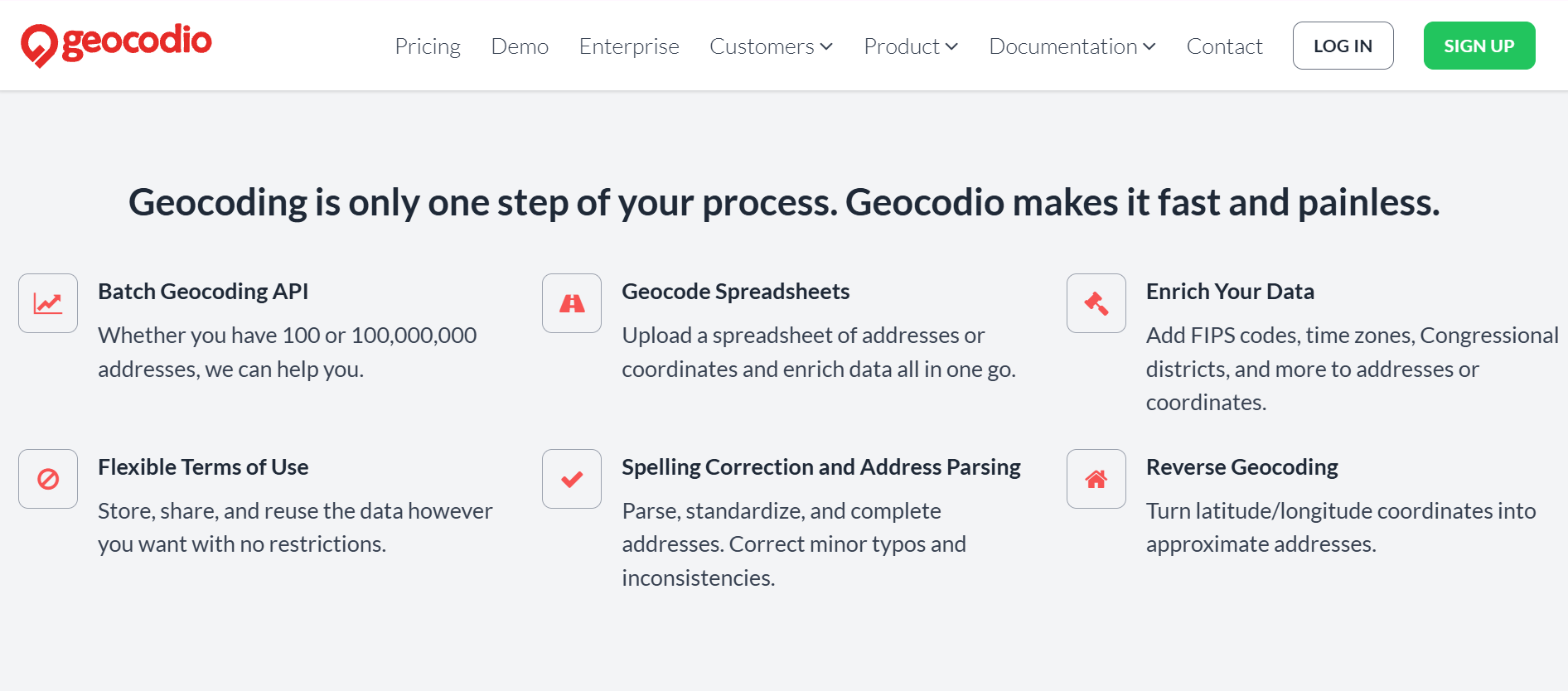Select Enterprise in the navigation bar
Image resolution: width=1568 pixels, height=691 pixels.
628,46
